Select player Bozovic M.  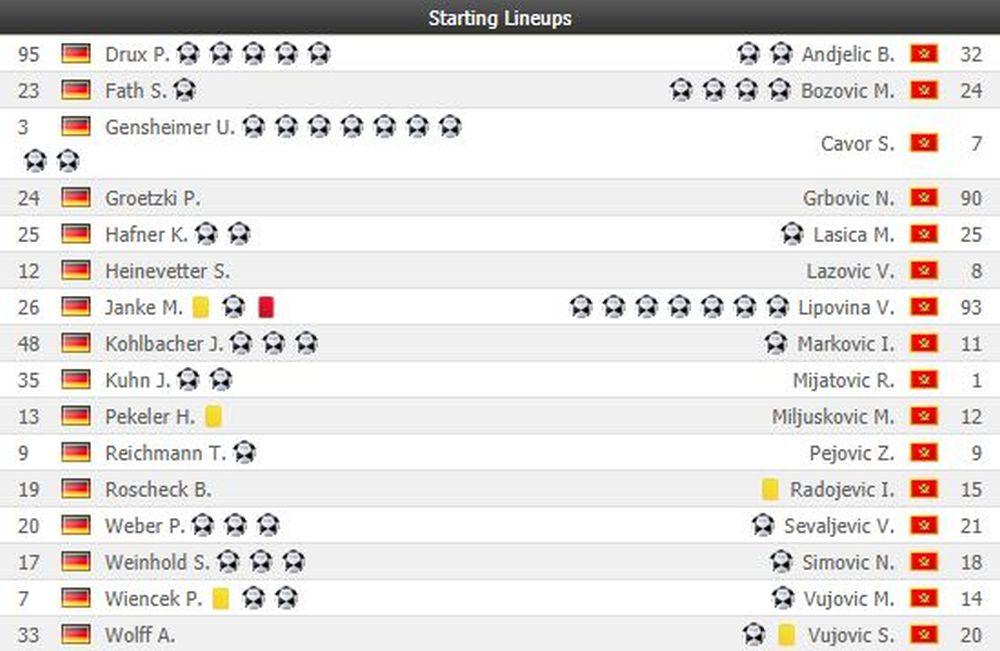pyautogui.click(x=848, y=91)
